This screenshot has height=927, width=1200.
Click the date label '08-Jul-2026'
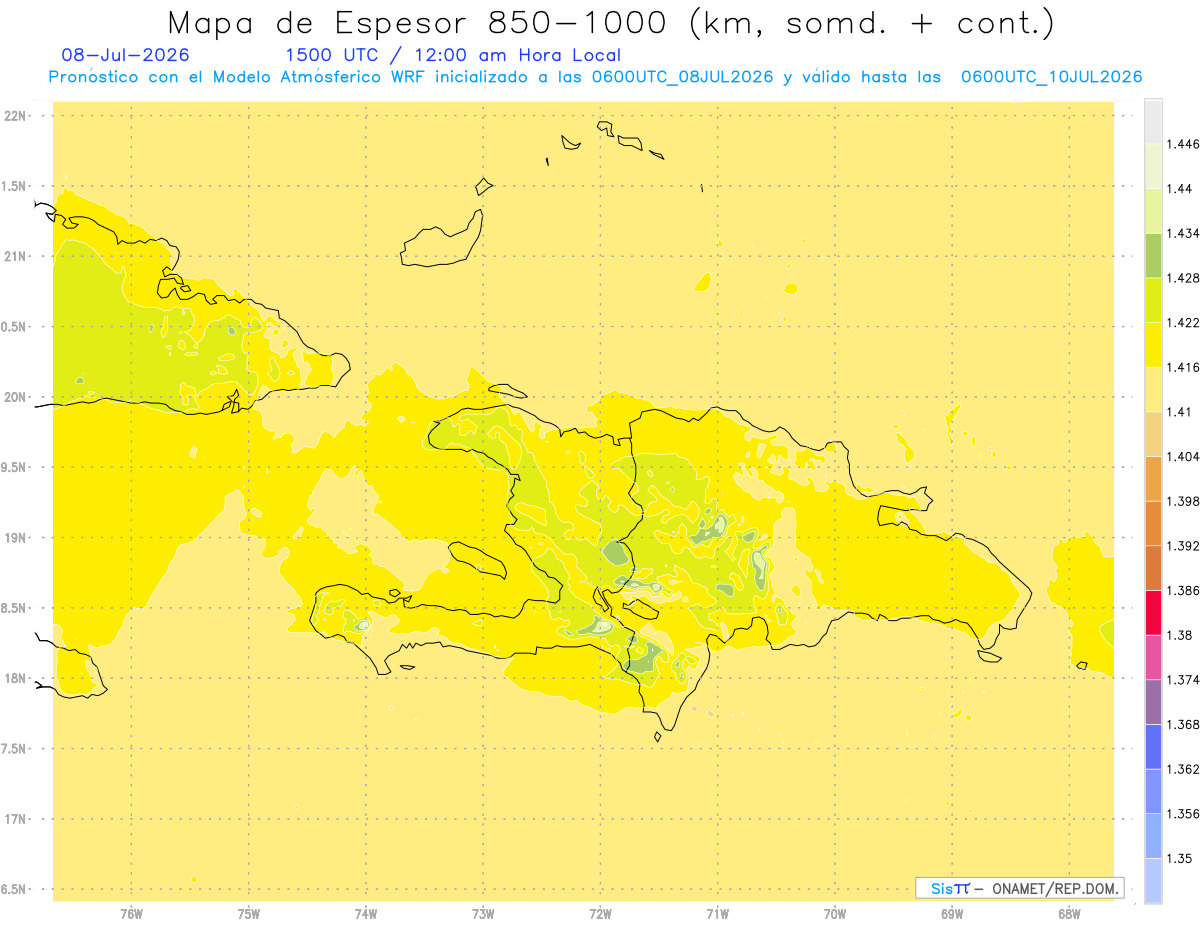[125, 56]
